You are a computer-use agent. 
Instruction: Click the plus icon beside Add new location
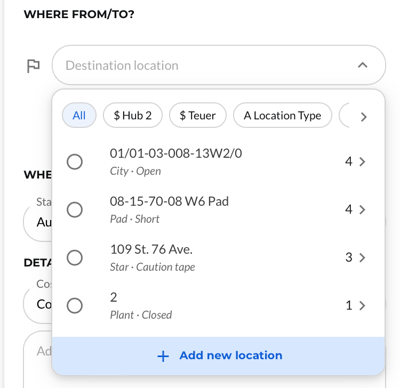(x=163, y=356)
